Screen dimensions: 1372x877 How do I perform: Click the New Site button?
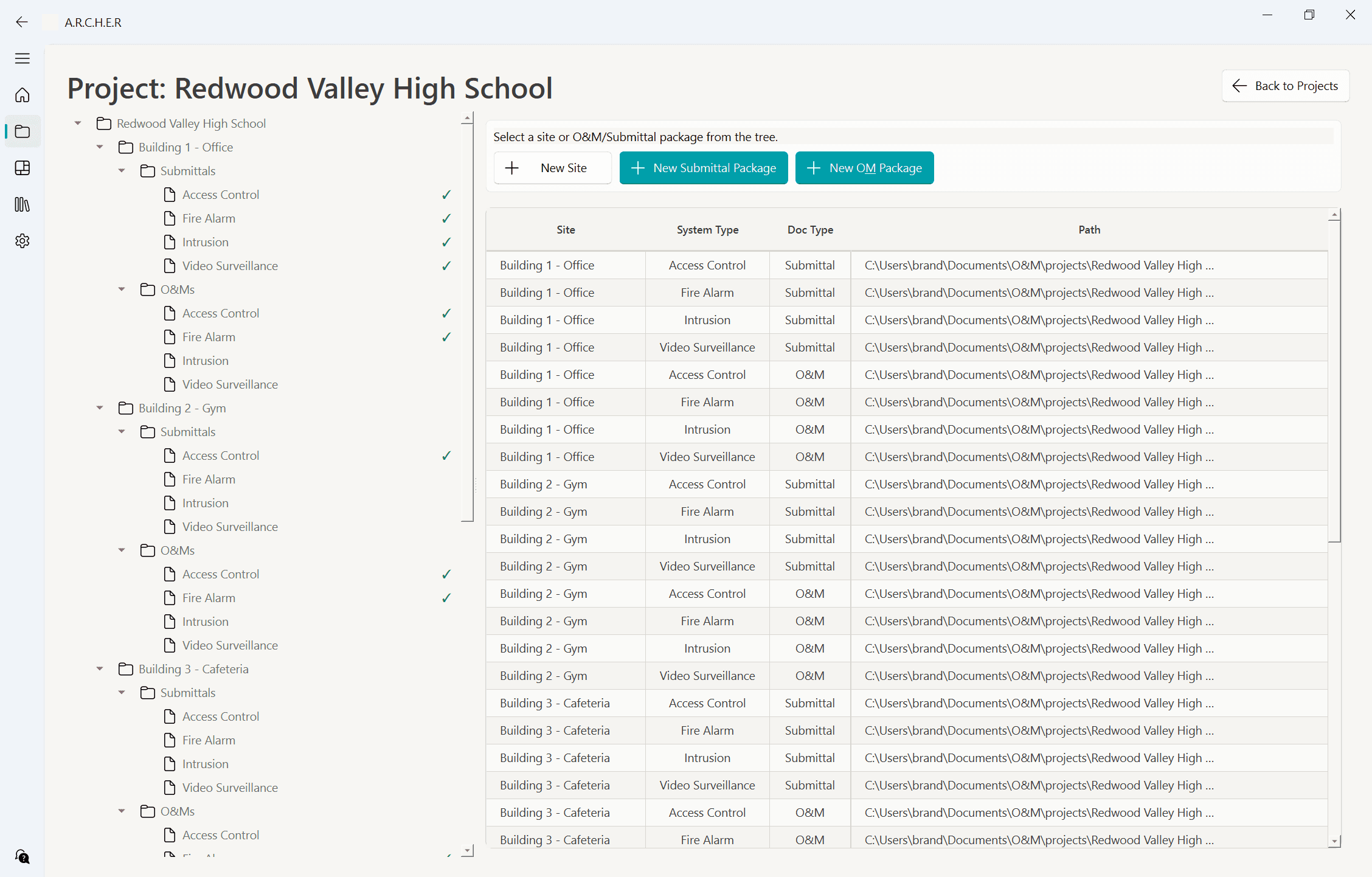[552, 168]
